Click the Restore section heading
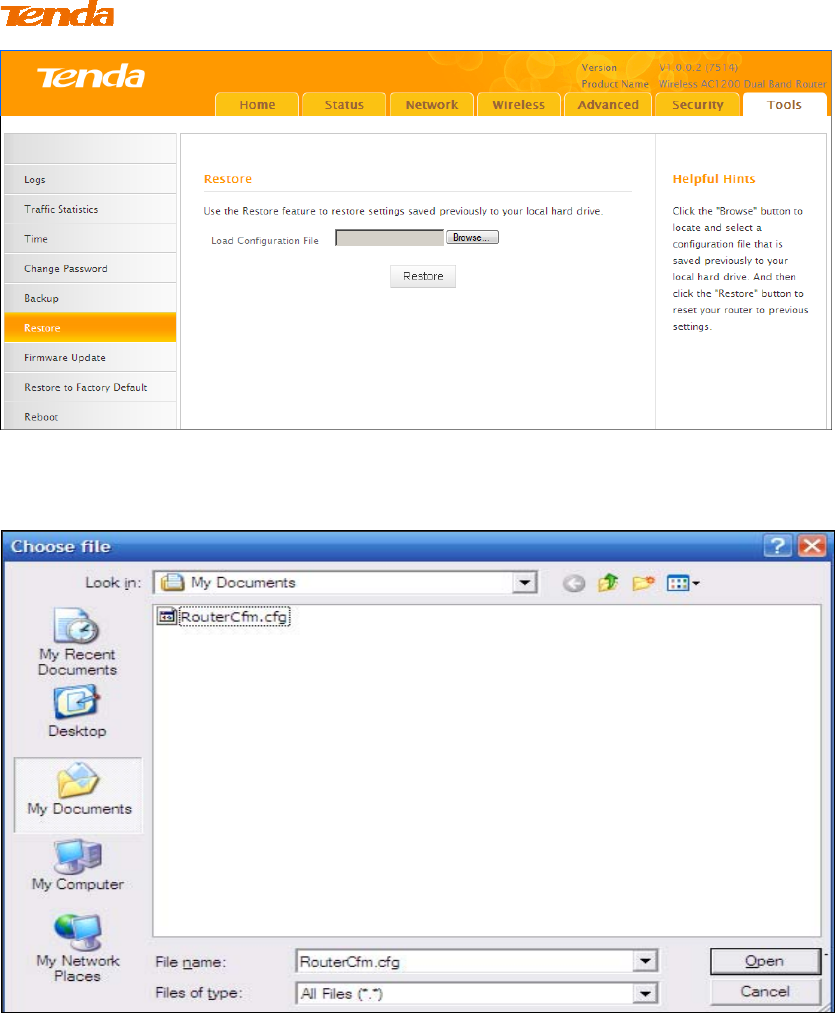This screenshot has width=835, height=1013. [x=227, y=179]
